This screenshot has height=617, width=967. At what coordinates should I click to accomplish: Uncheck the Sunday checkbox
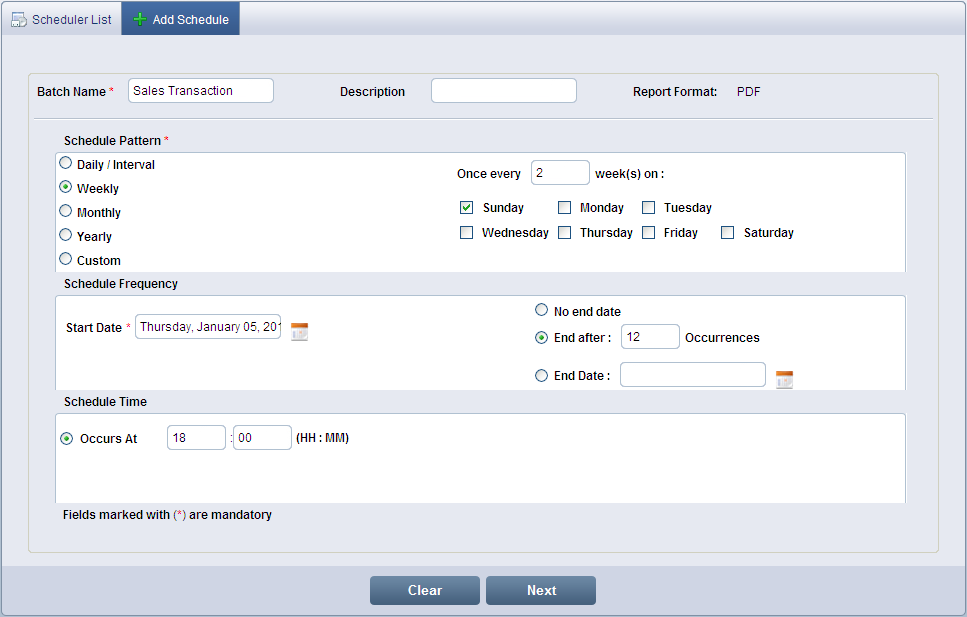(x=466, y=208)
